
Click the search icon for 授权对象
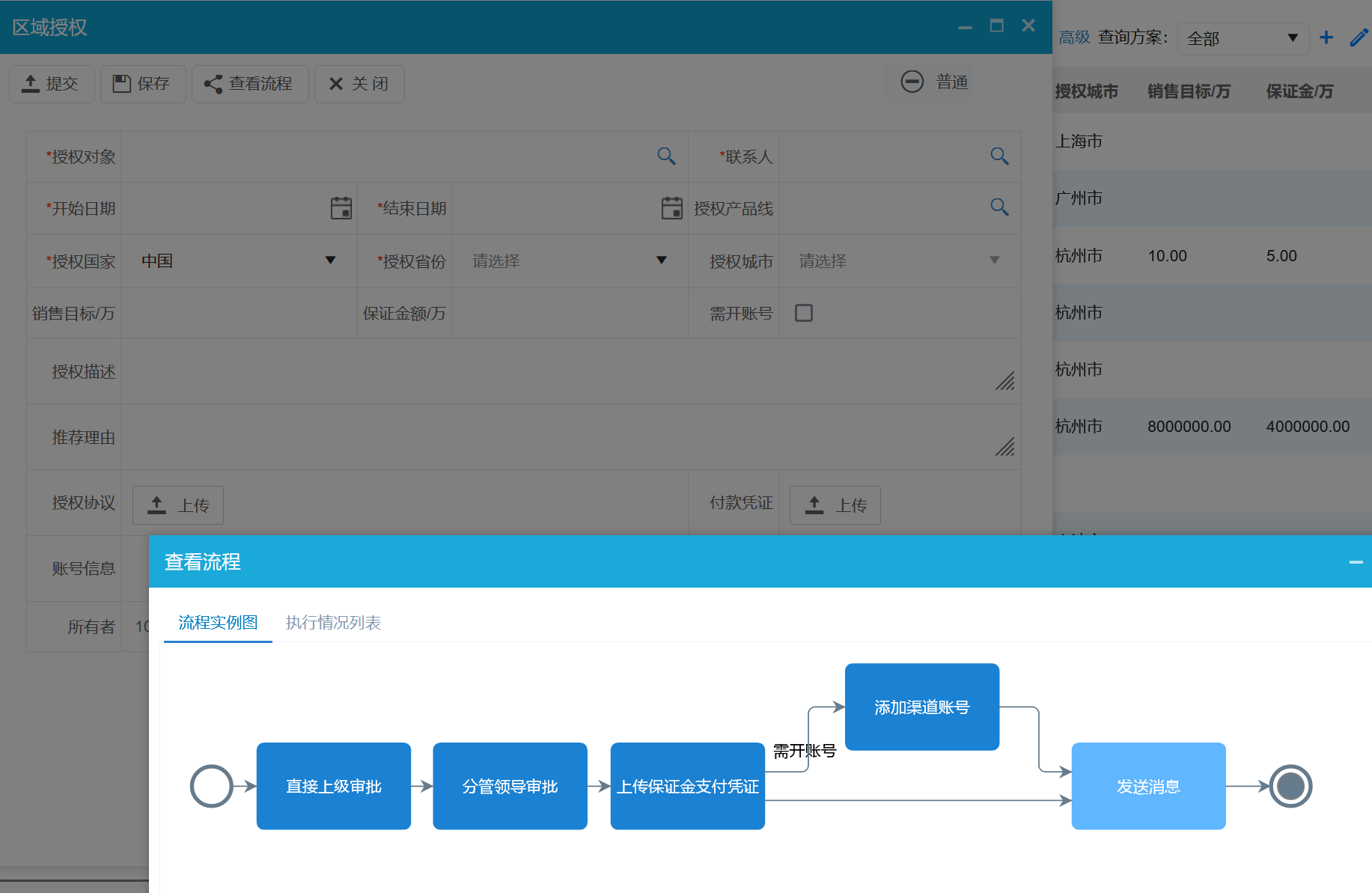666,156
